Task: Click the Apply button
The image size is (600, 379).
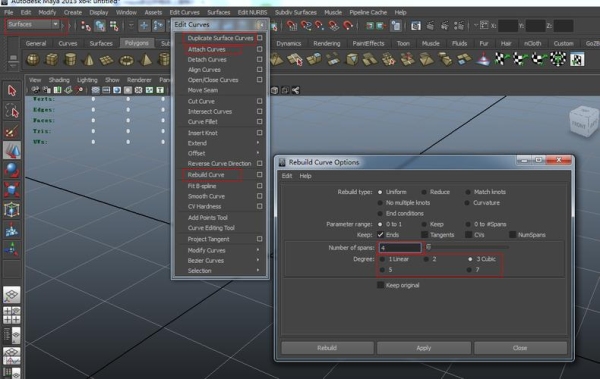Action: pos(424,348)
